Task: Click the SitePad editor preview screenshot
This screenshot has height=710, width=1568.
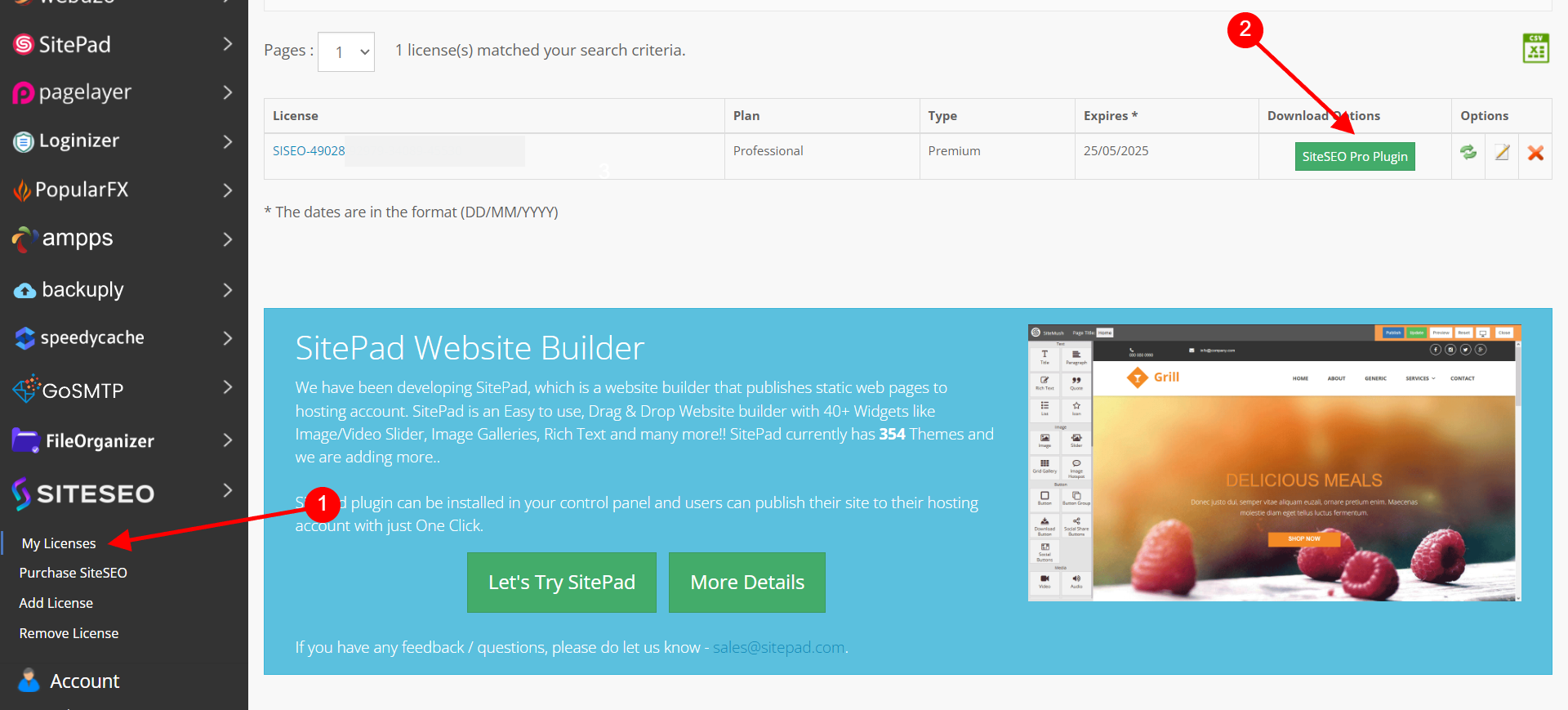Action: pos(1275,463)
